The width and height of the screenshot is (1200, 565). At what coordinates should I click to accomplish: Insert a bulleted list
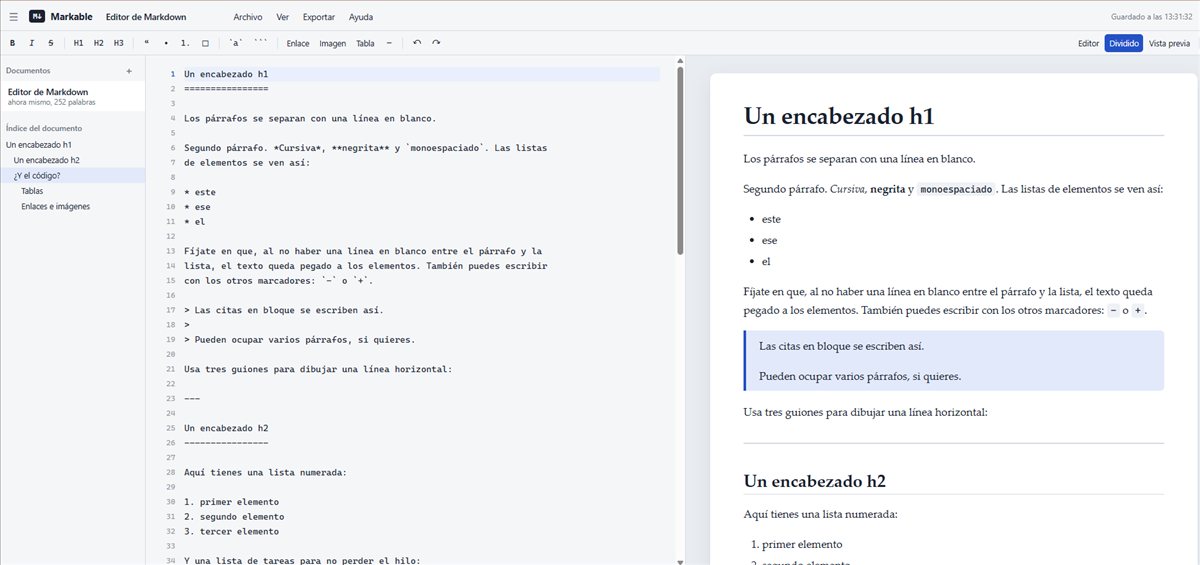pyautogui.click(x=166, y=43)
